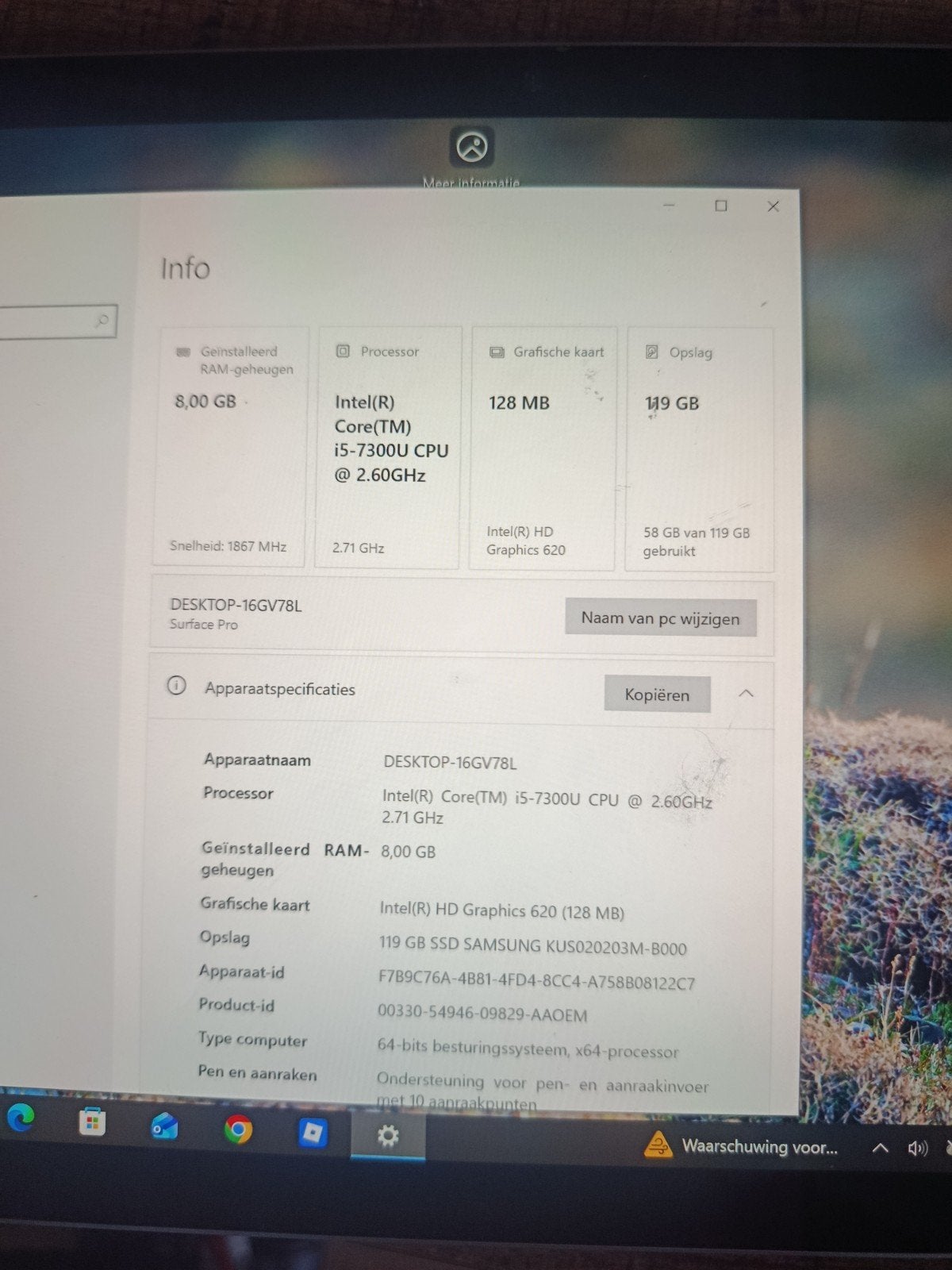Open Microsoft Store from the taskbar

[x=92, y=1122]
